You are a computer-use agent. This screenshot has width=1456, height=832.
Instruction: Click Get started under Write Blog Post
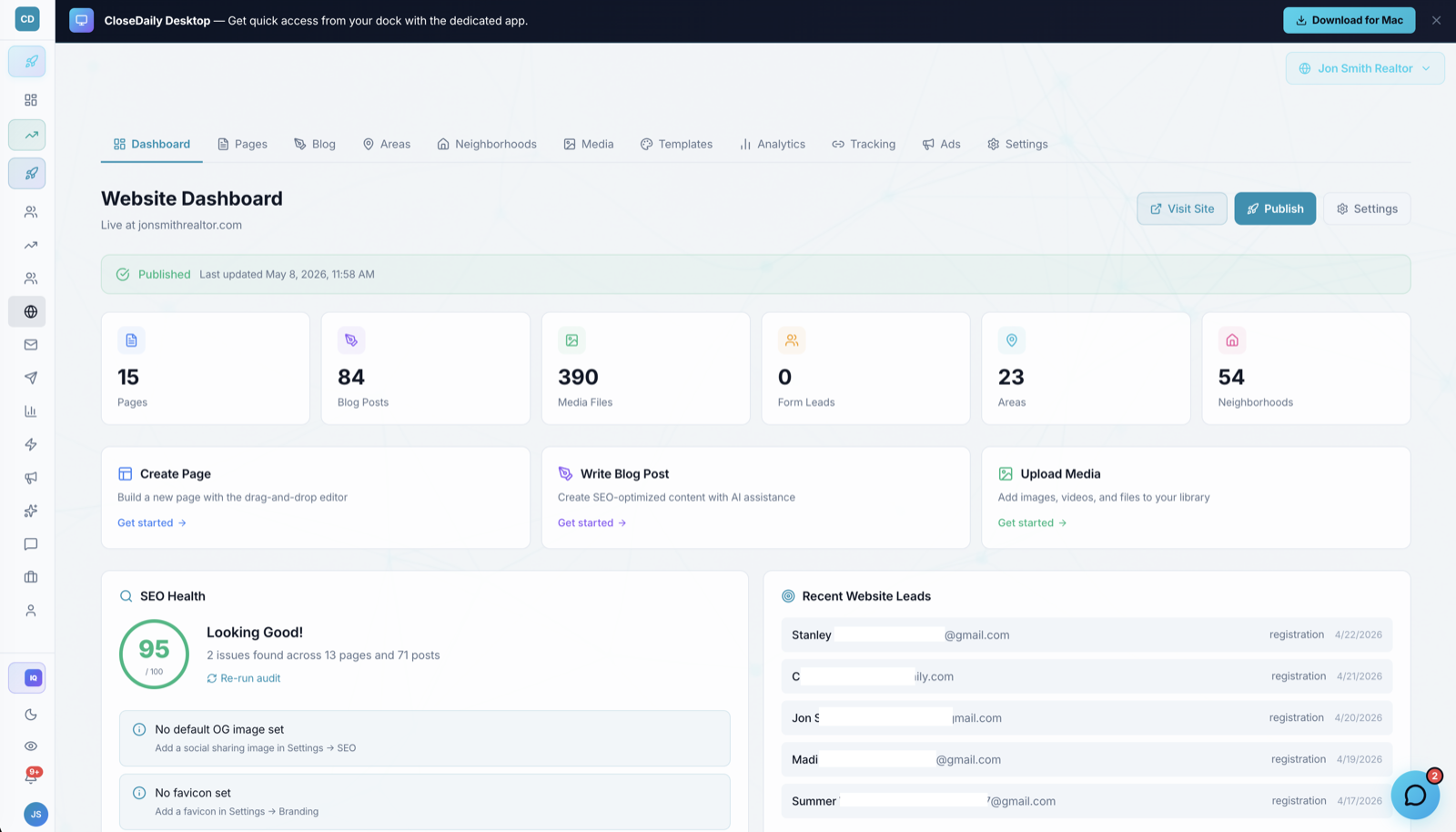click(592, 523)
